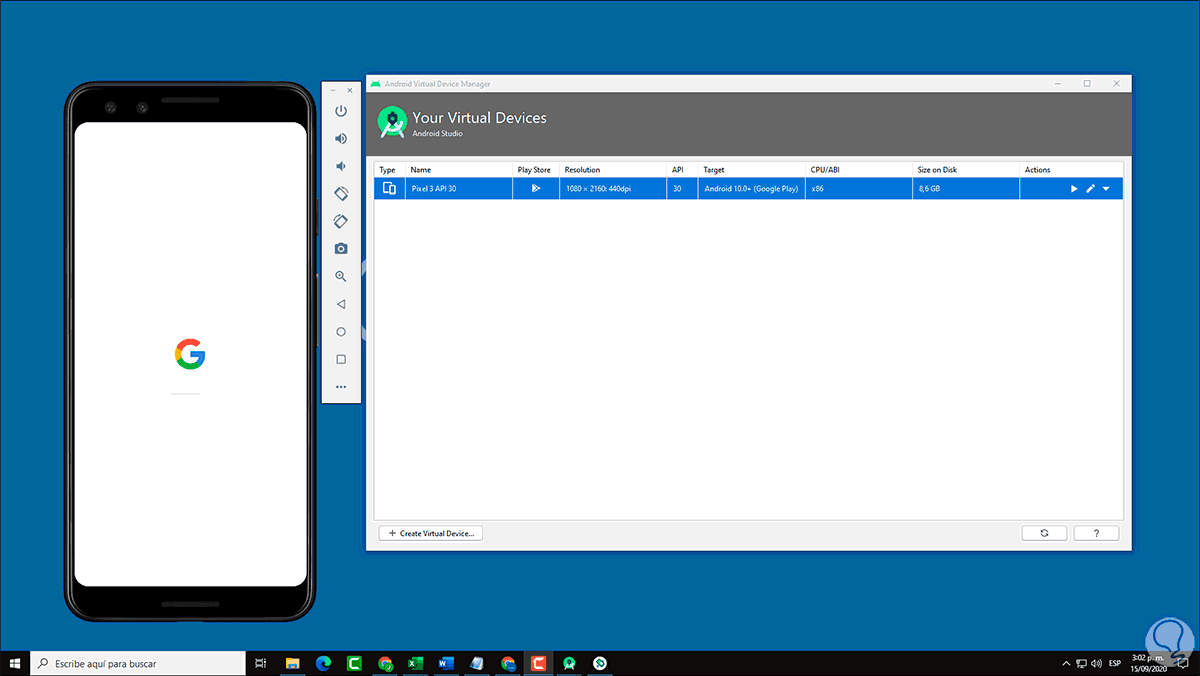Image resolution: width=1200 pixels, height=676 pixels.
Task: Open the notification center icon
Action: click(x=1185, y=662)
